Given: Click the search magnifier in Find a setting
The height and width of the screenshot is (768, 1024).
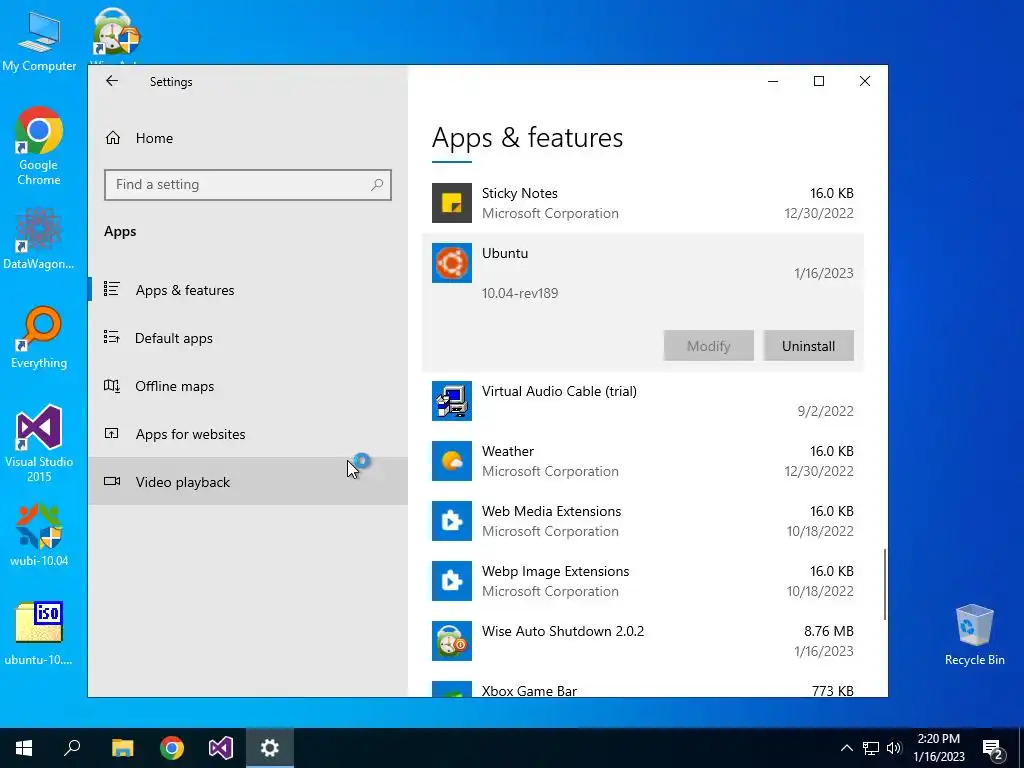Looking at the screenshot, I should (377, 185).
